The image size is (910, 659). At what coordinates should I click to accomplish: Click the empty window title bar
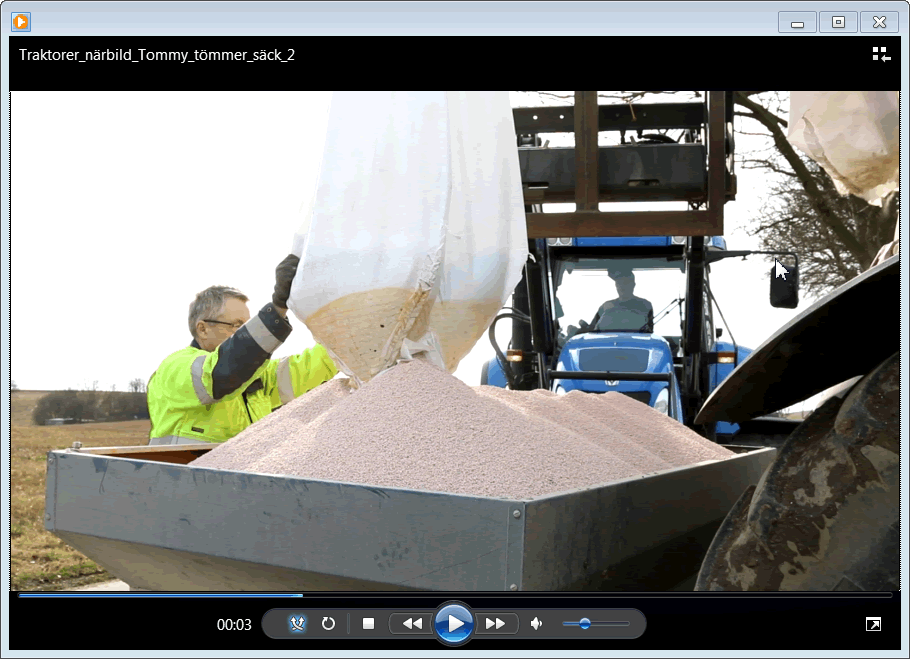(400, 22)
